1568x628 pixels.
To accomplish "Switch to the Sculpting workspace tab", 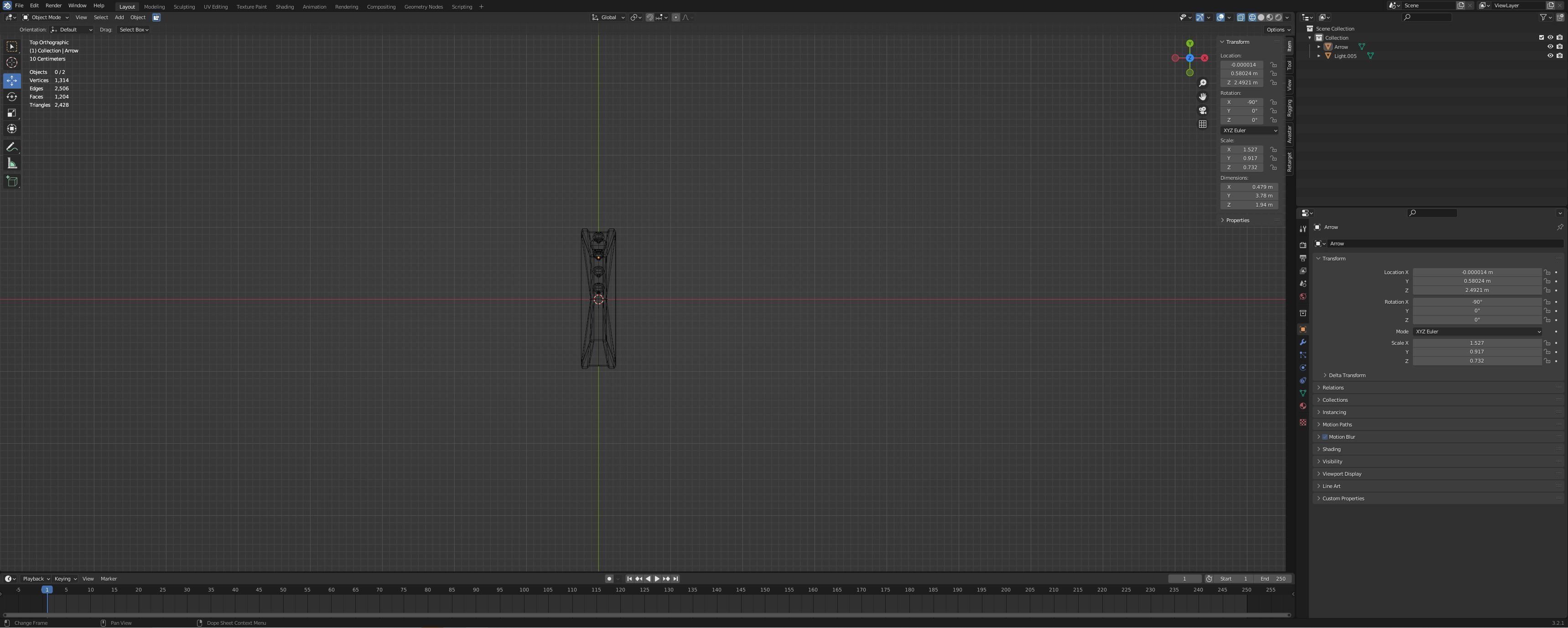I will (x=184, y=7).
